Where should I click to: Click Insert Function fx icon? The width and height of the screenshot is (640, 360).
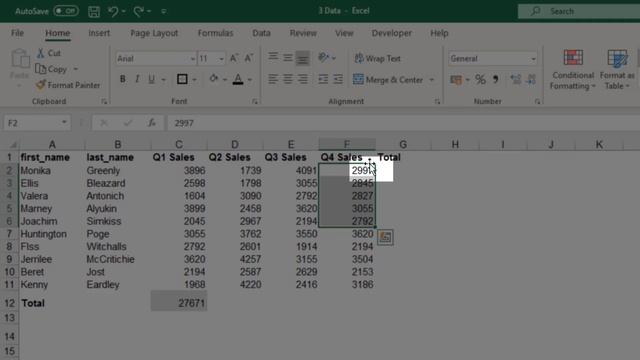152,123
